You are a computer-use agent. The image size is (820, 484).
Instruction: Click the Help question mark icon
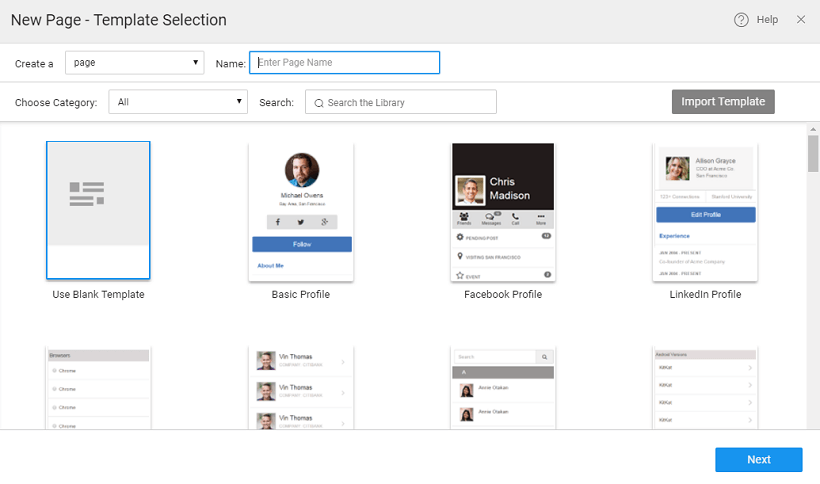[741, 20]
